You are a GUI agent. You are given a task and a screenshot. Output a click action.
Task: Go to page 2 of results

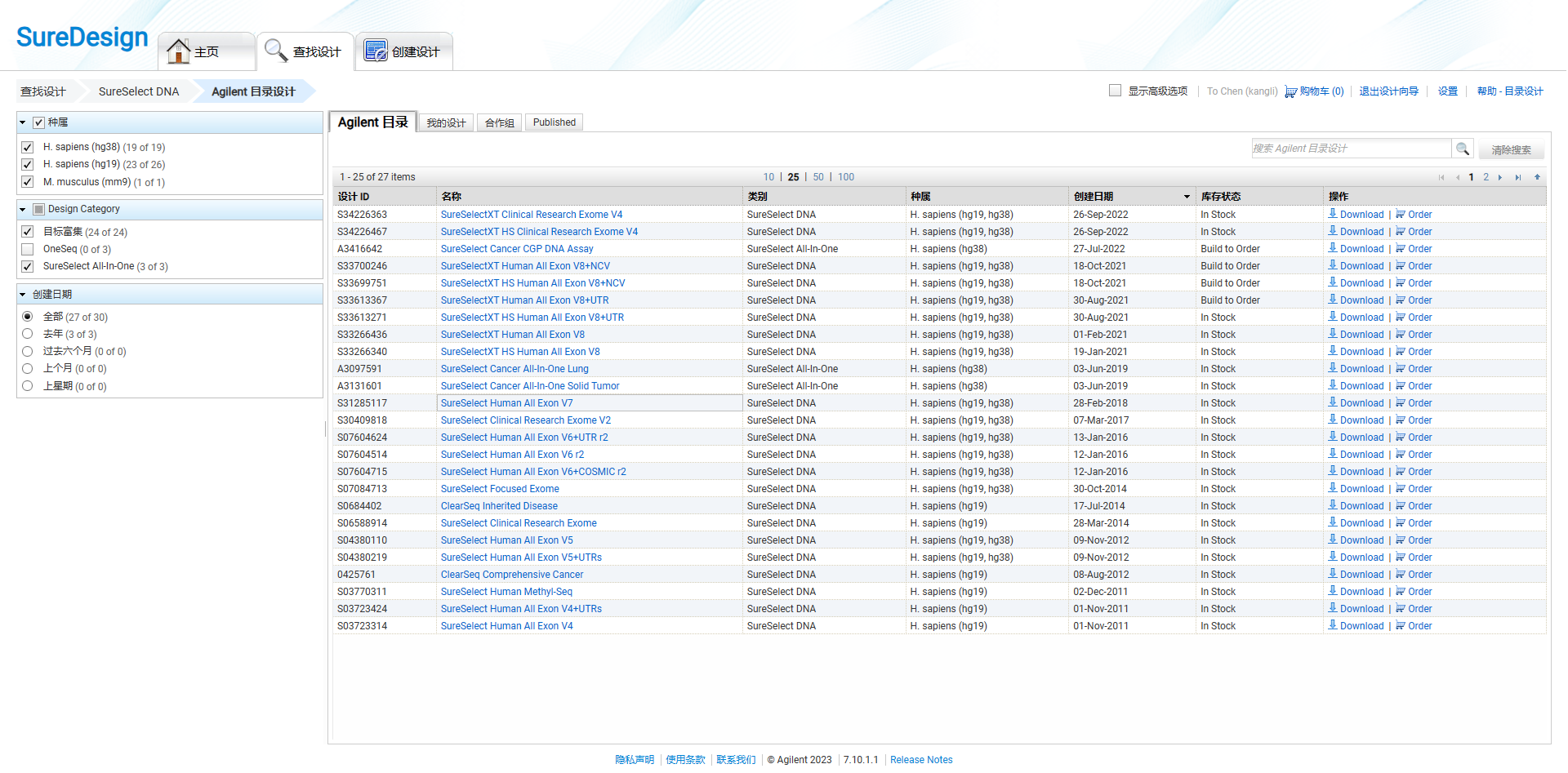(1486, 177)
